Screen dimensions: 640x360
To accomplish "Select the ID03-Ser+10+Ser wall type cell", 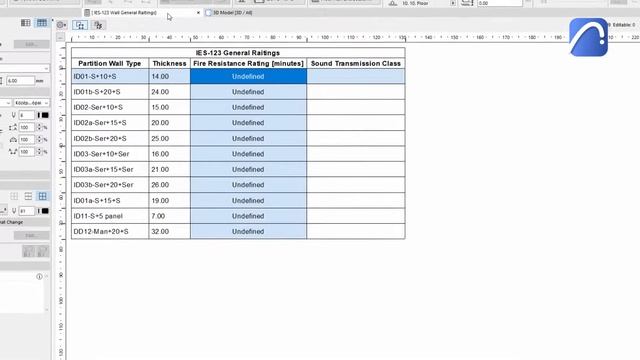I will [x=110, y=154].
